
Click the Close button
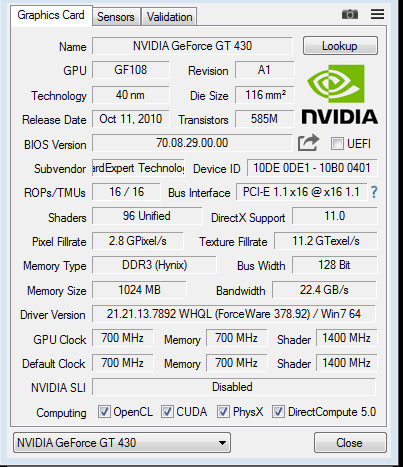pos(350,443)
